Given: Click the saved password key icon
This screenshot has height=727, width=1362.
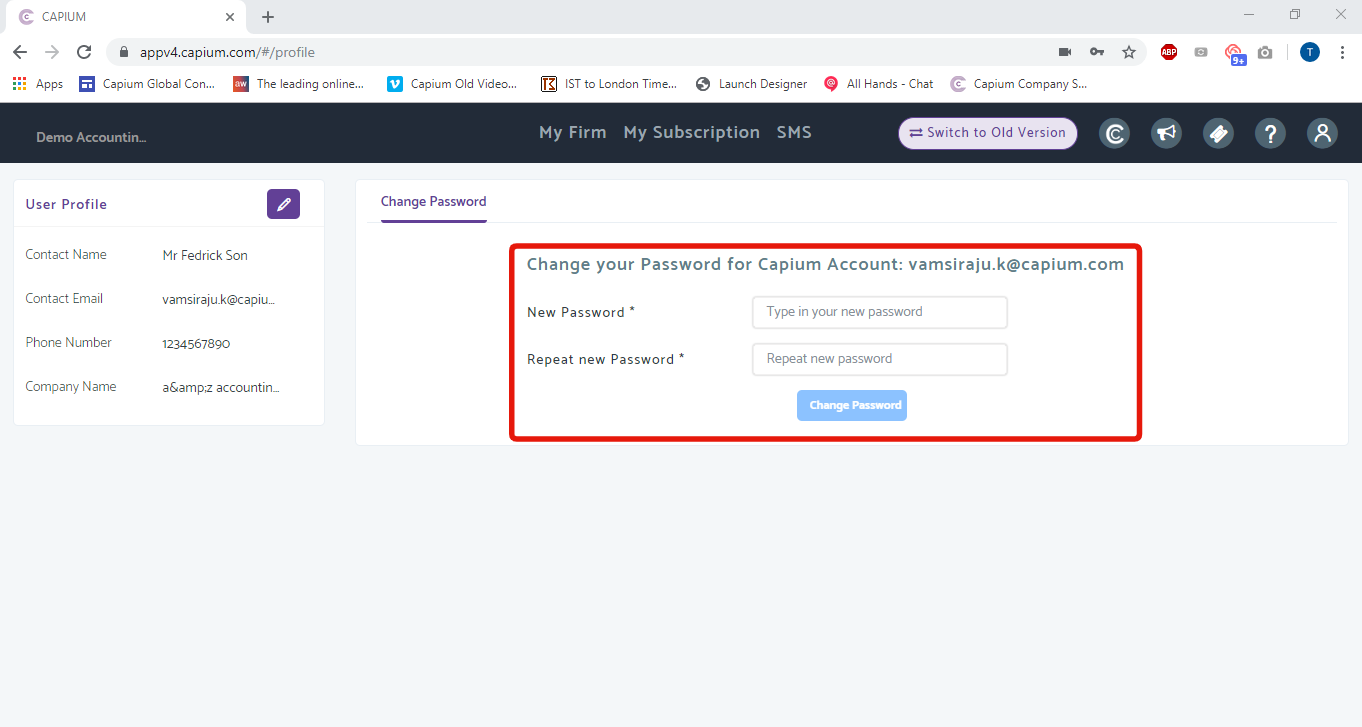Looking at the screenshot, I should point(1097,52).
